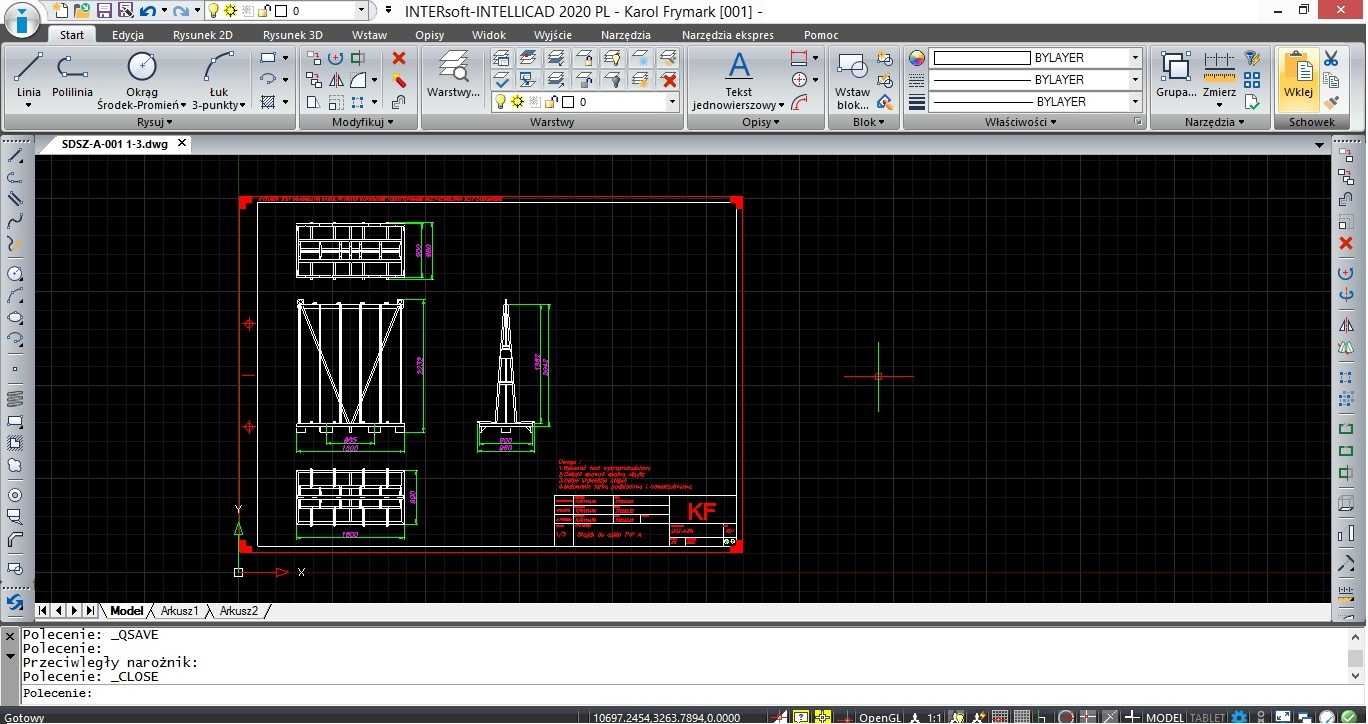The height and width of the screenshot is (724, 1368).
Task: Choose the Okrąg Środek-Promień circle tool
Action: 143,80
